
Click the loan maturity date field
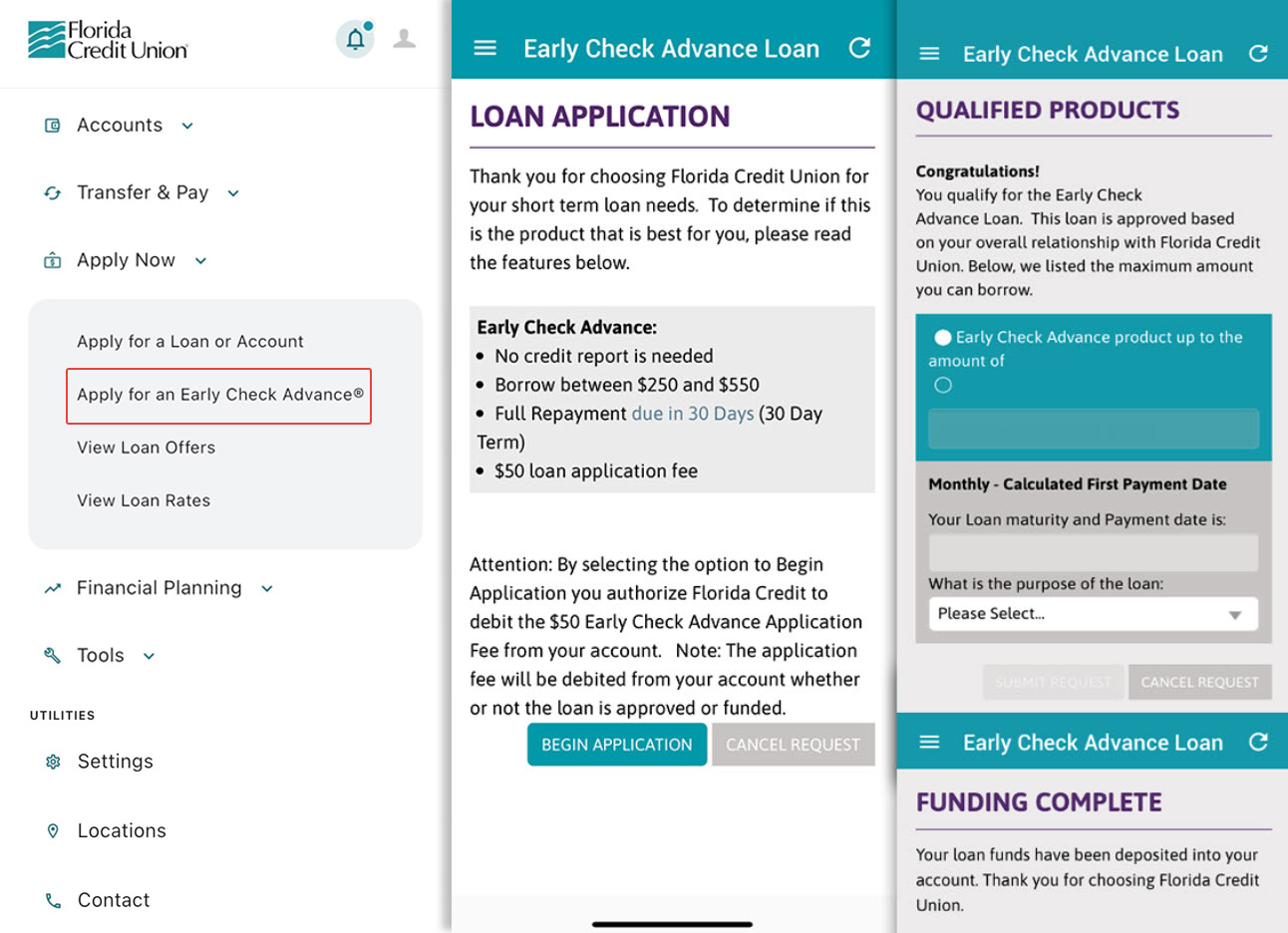(1094, 552)
